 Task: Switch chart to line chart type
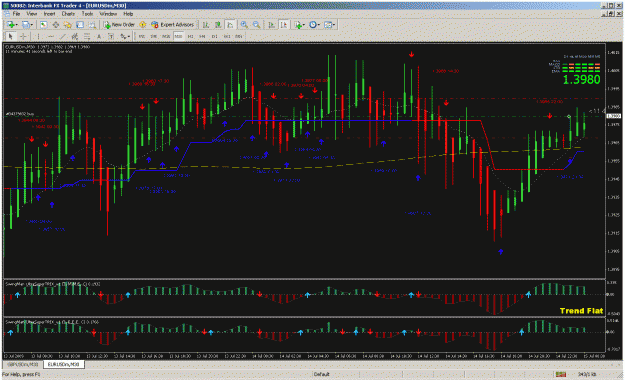230,25
